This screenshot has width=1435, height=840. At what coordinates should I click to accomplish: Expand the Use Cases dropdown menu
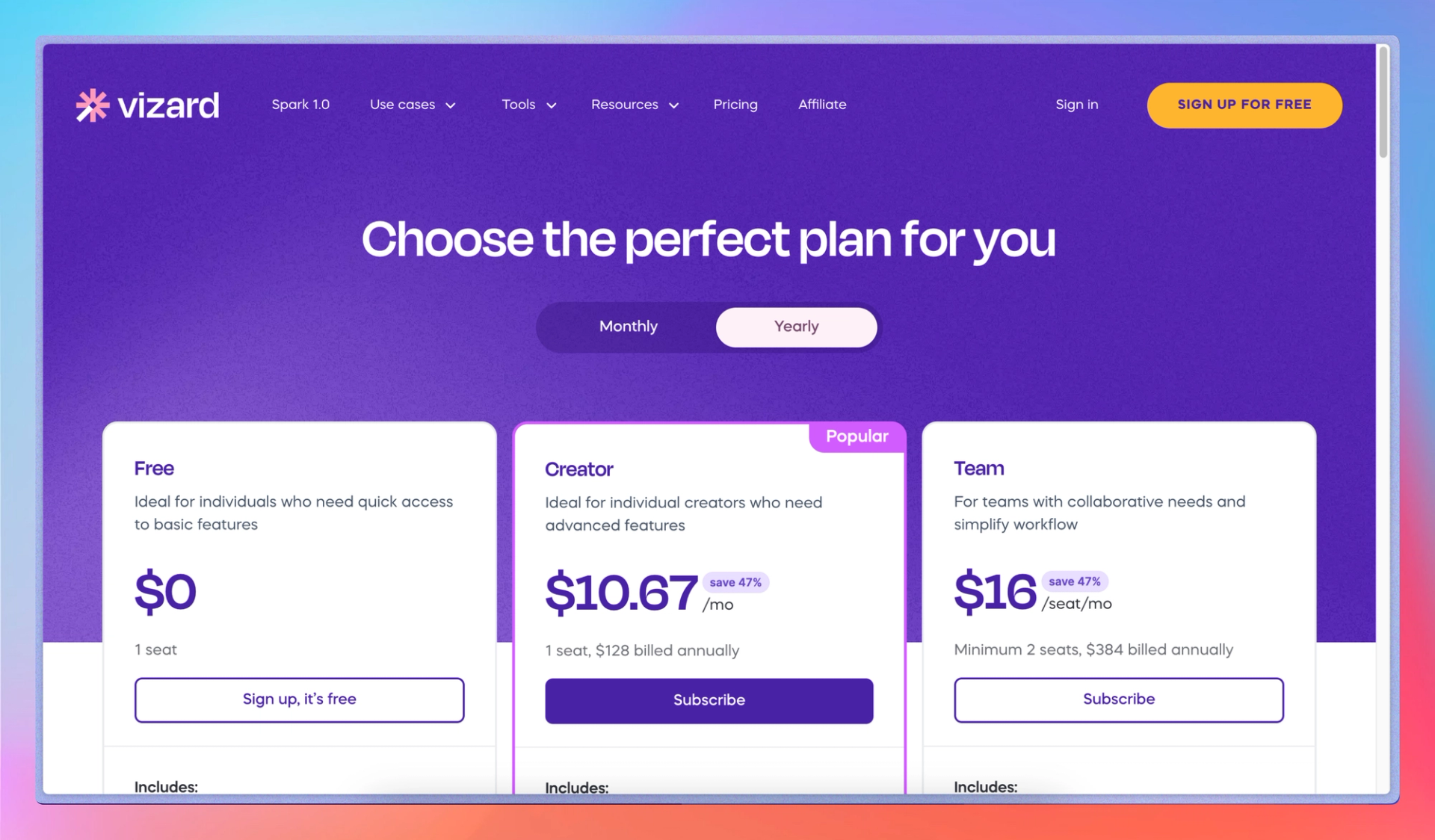412,104
